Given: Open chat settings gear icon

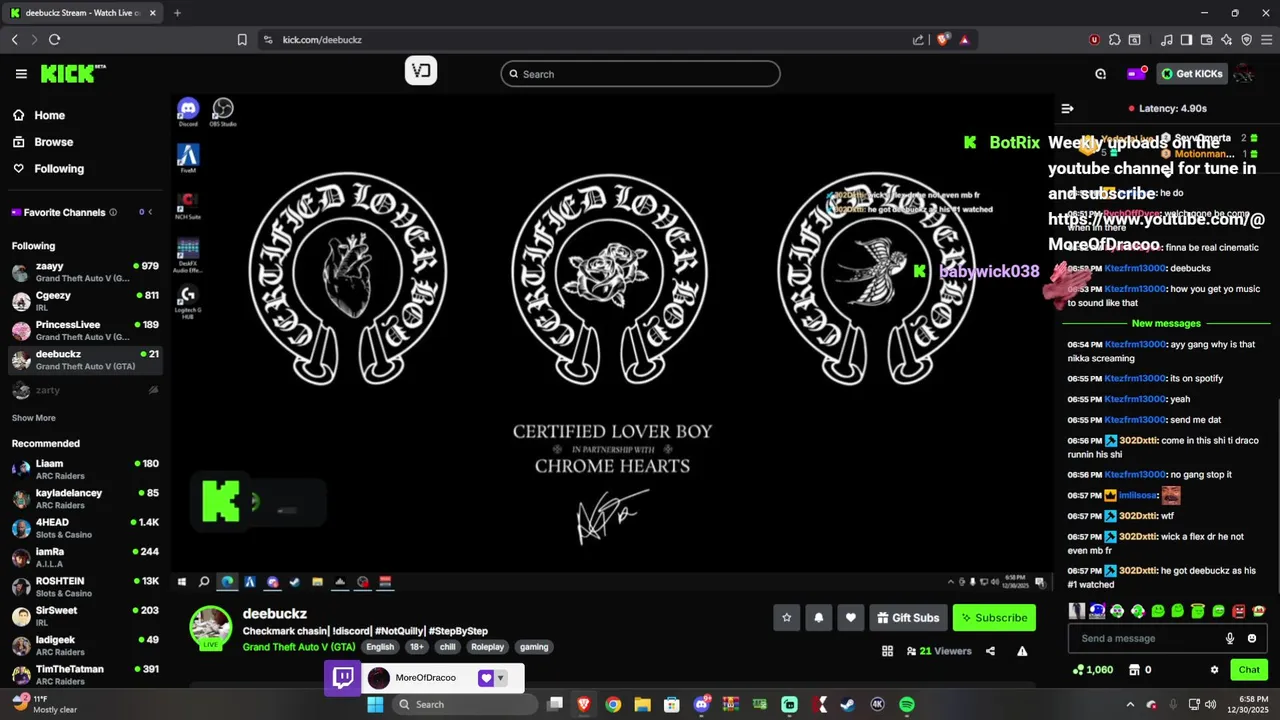Looking at the screenshot, I should pos(1214,670).
